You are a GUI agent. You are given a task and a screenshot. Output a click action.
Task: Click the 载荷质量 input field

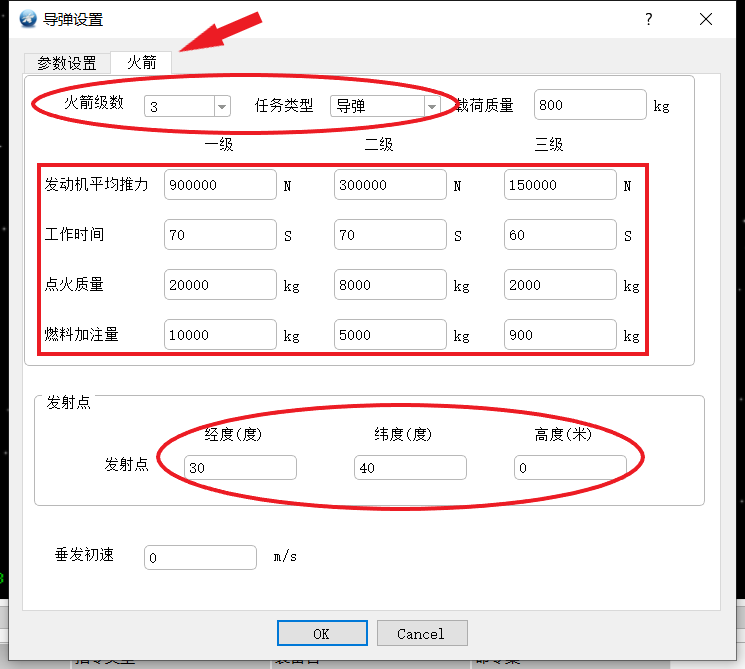click(590, 105)
